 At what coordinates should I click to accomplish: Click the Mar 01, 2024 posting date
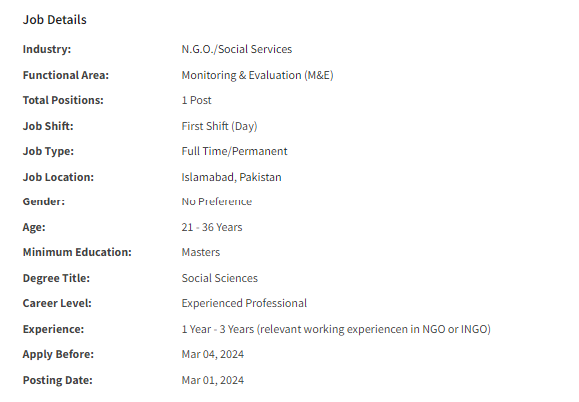pyautogui.click(x=213, y=380)
